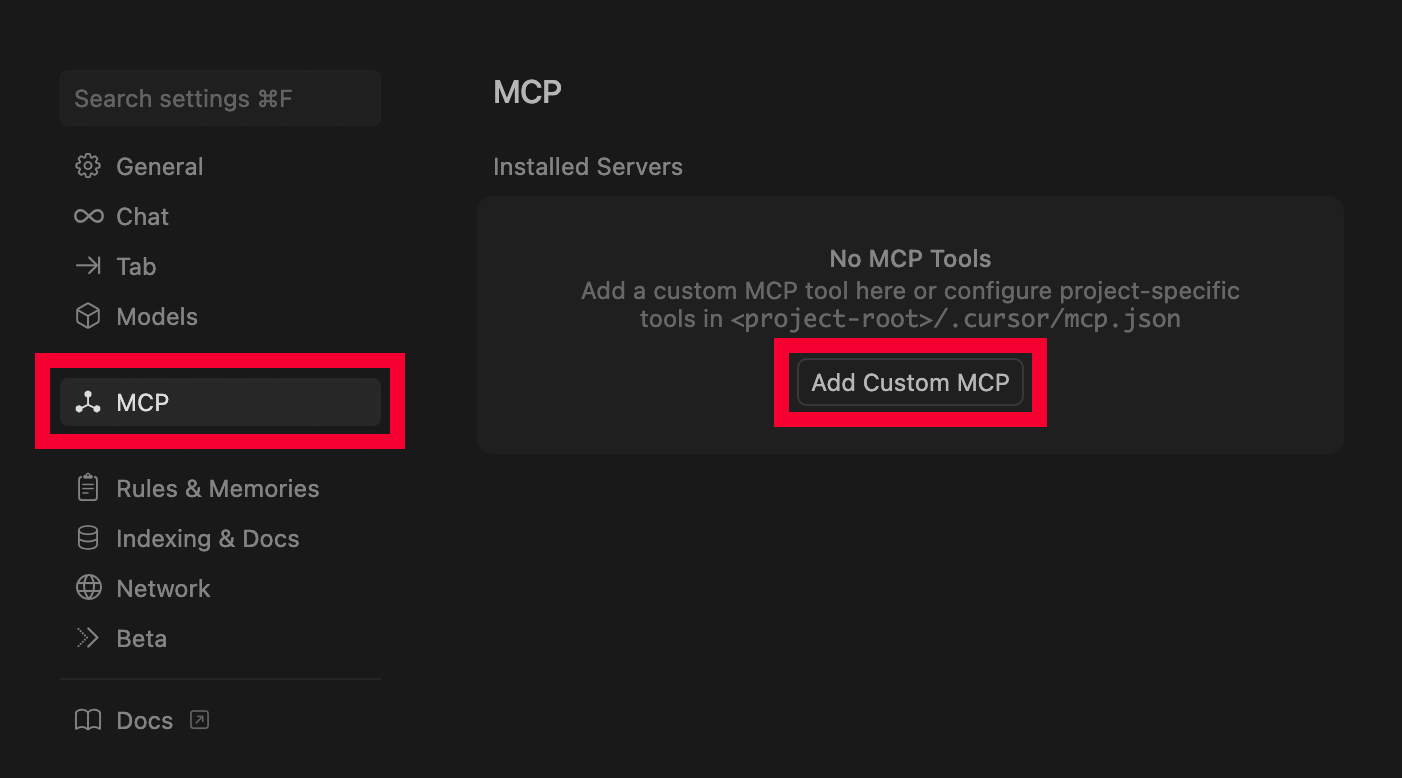Click the Rules & Memories clipboard icon
The height and width of the screenshot is (778, 1402).
point(88,488)
